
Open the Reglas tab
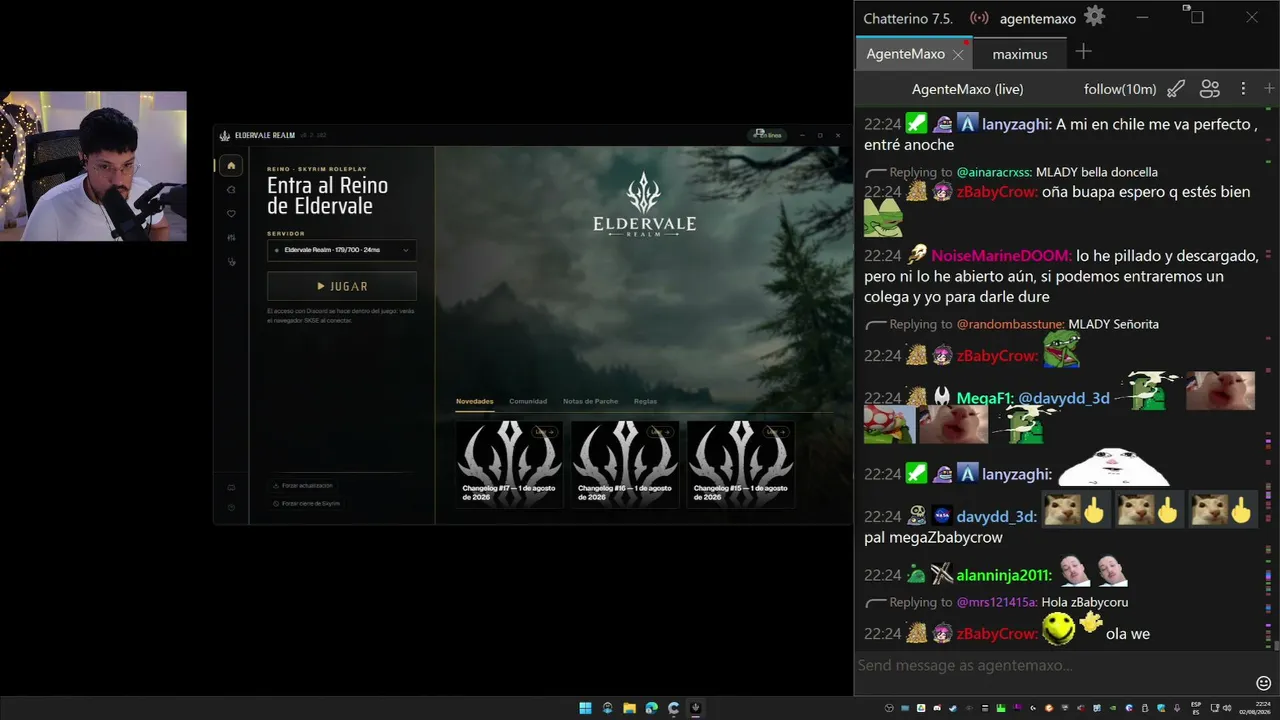point(645,401)
